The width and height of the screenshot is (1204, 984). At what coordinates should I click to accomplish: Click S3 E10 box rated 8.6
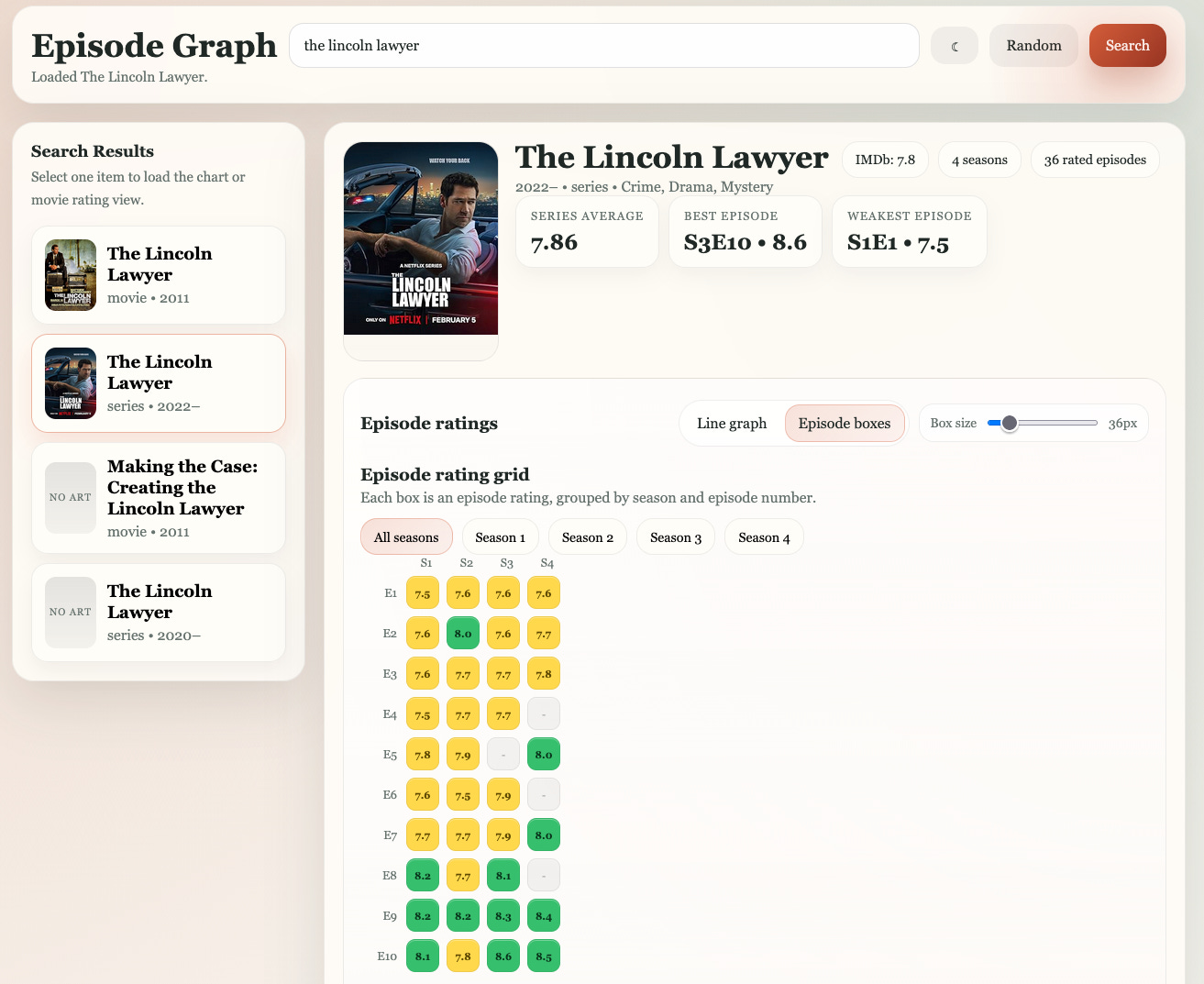click(x=503, y=956)
